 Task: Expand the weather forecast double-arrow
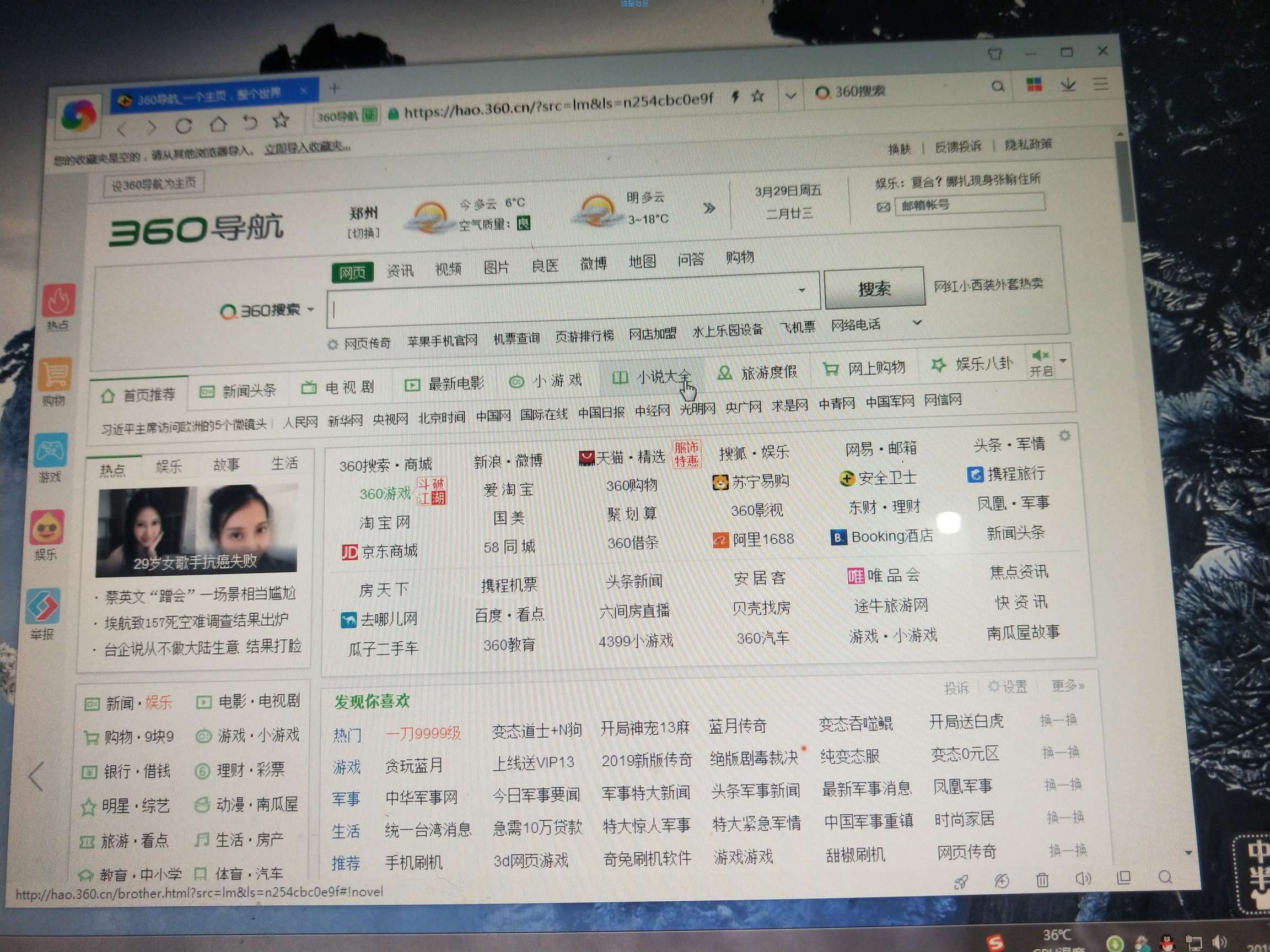[709, 208]
